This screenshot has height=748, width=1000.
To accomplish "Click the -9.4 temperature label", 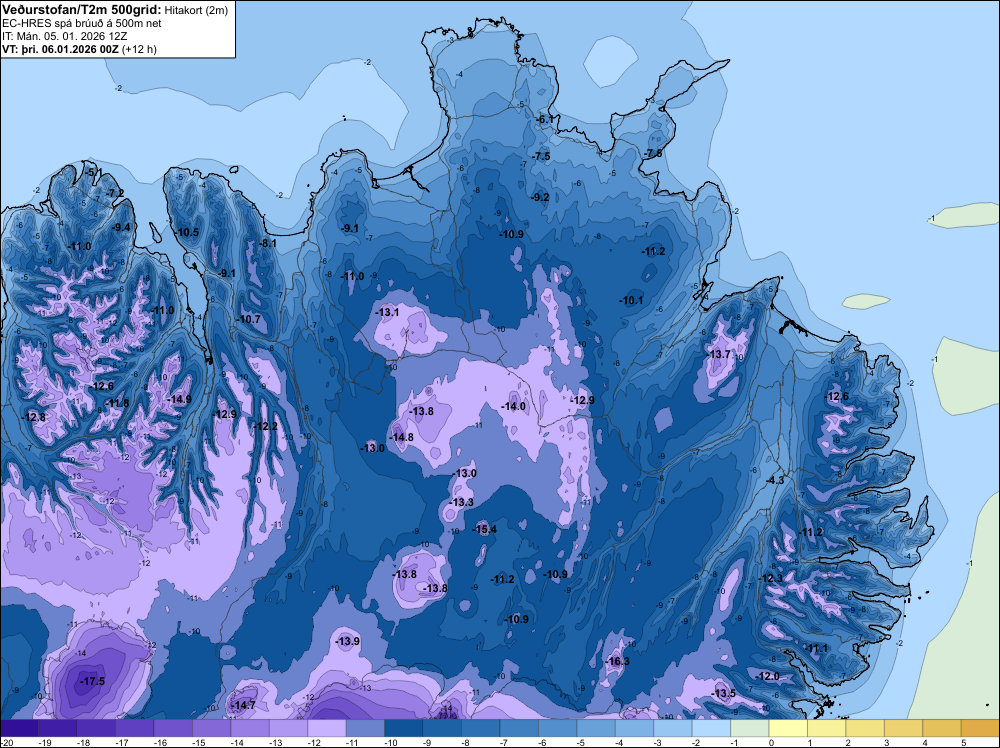I will pos(121,228).
